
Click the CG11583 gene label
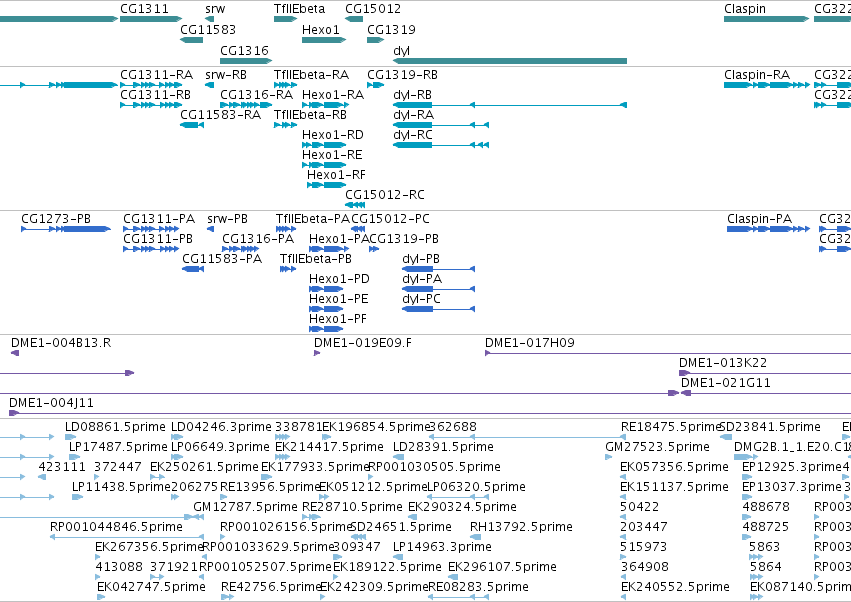click(208, 29)
